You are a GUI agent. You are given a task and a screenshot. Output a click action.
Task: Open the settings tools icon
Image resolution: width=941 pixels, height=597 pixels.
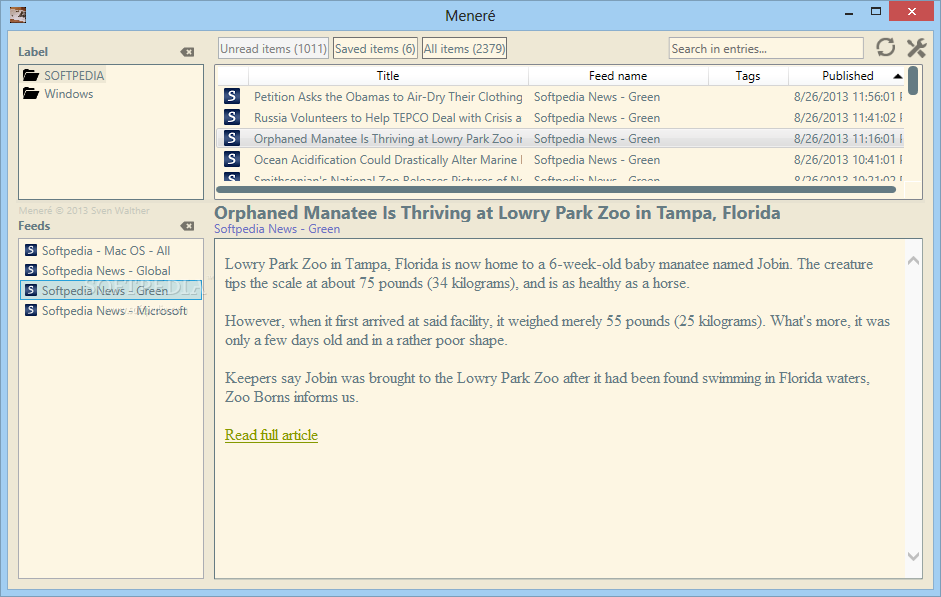916,47
